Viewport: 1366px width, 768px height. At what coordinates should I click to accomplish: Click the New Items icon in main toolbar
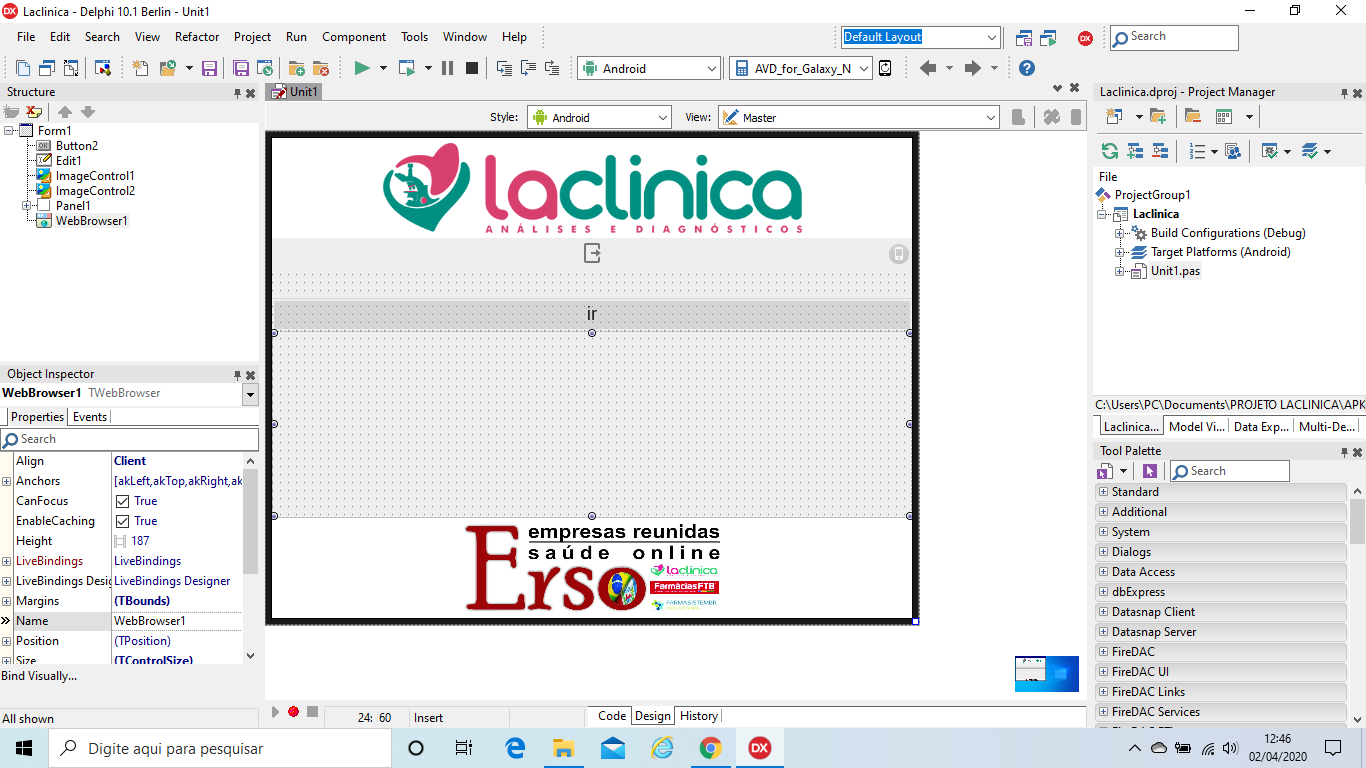coord(141,68)
